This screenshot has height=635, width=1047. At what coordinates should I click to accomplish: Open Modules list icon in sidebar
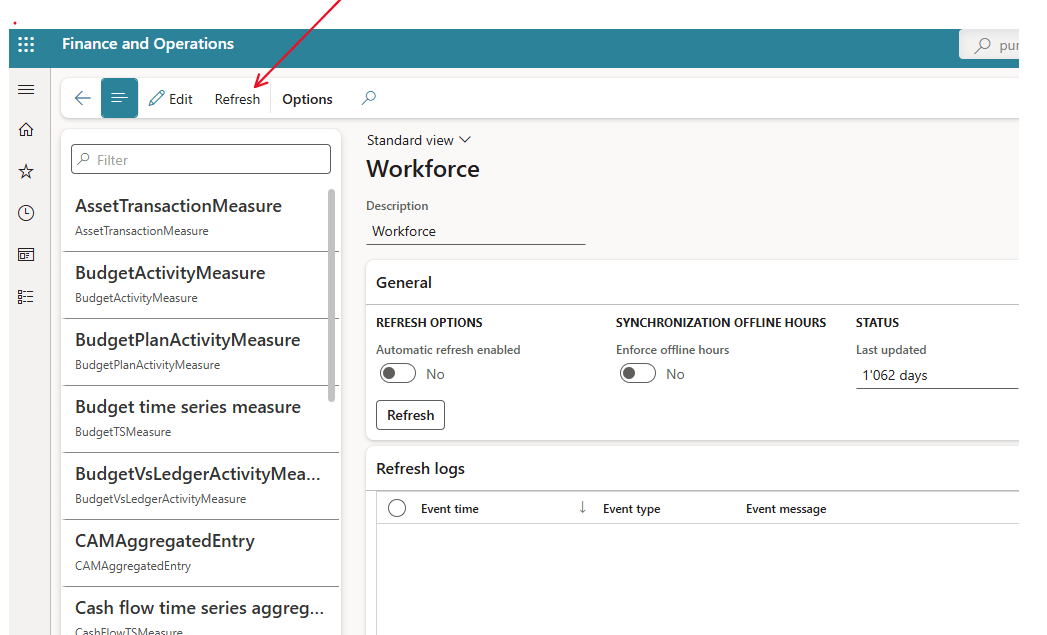point(26,297)
